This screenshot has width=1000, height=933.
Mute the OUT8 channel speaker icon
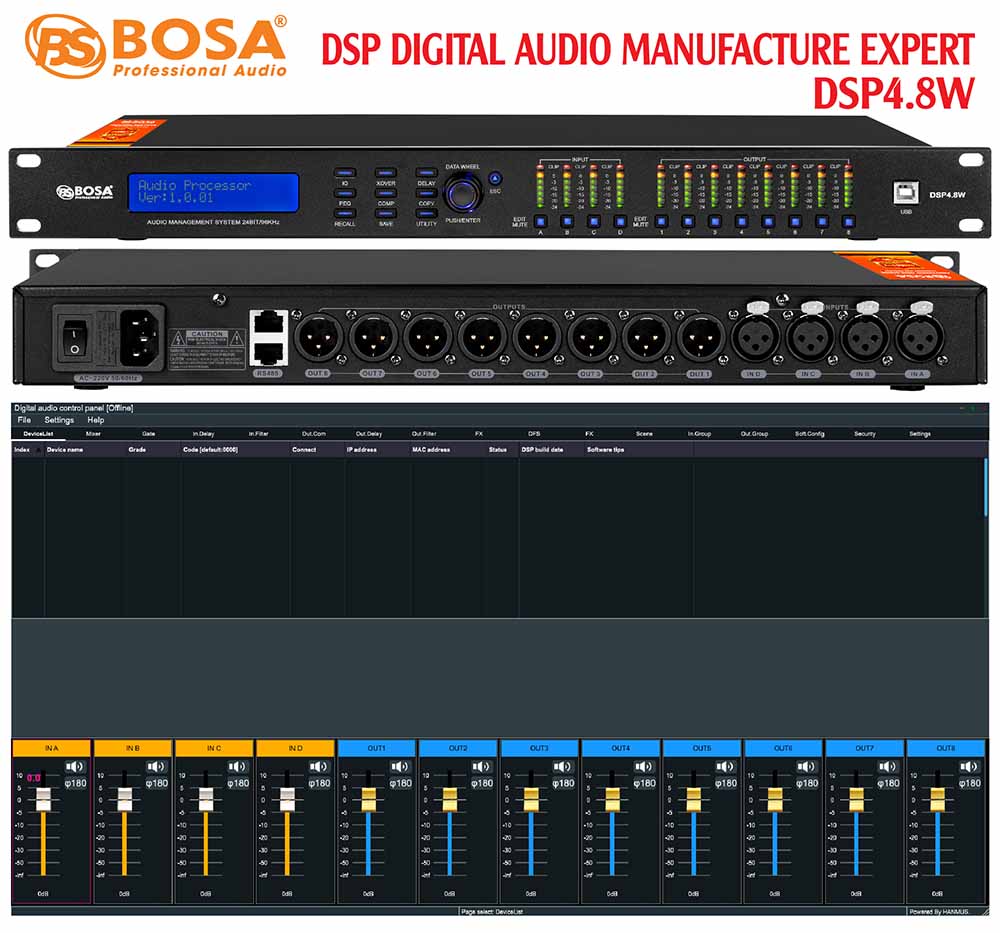969,768
